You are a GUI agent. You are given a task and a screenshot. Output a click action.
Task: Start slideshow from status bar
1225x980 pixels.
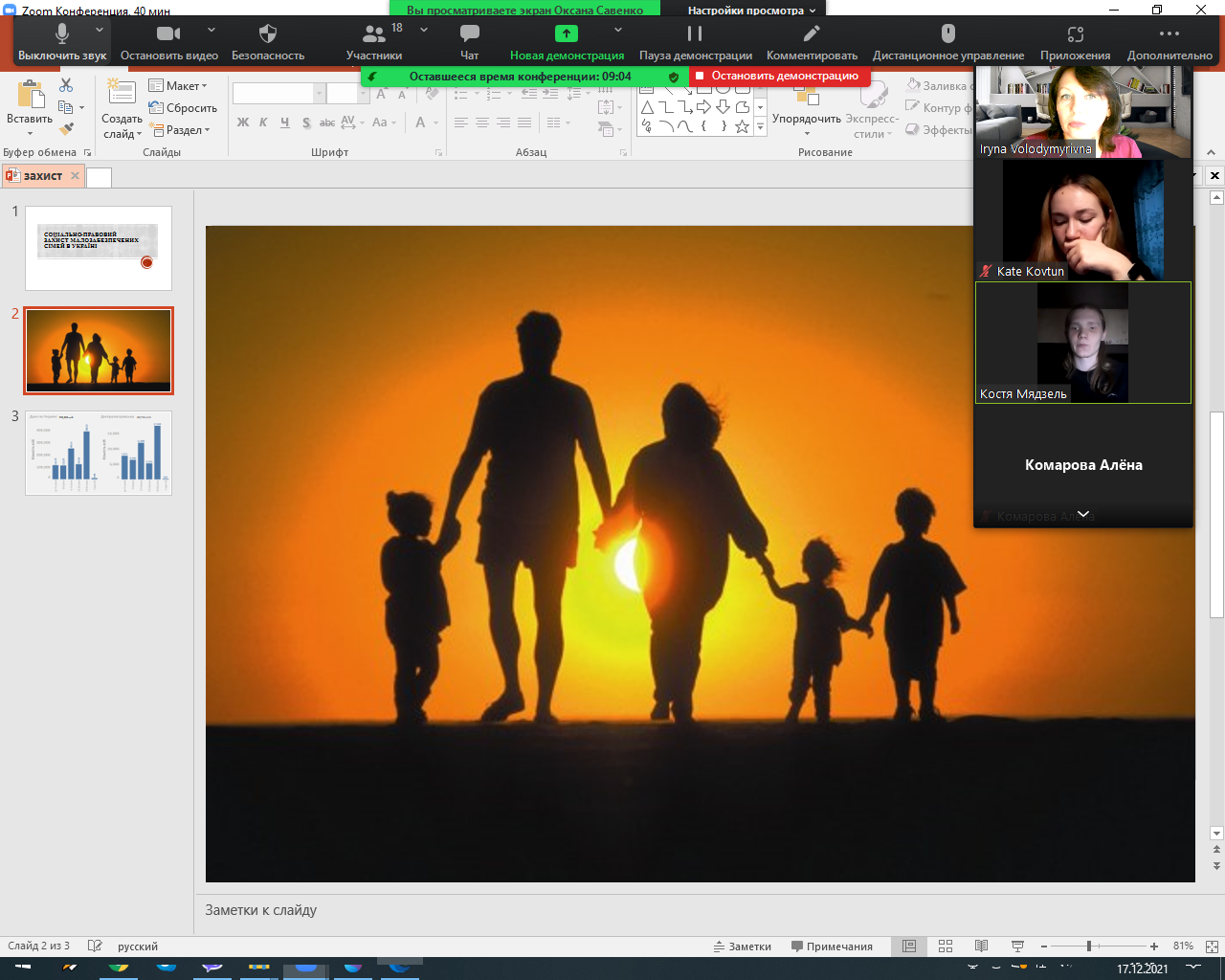tap(1016, 947)
